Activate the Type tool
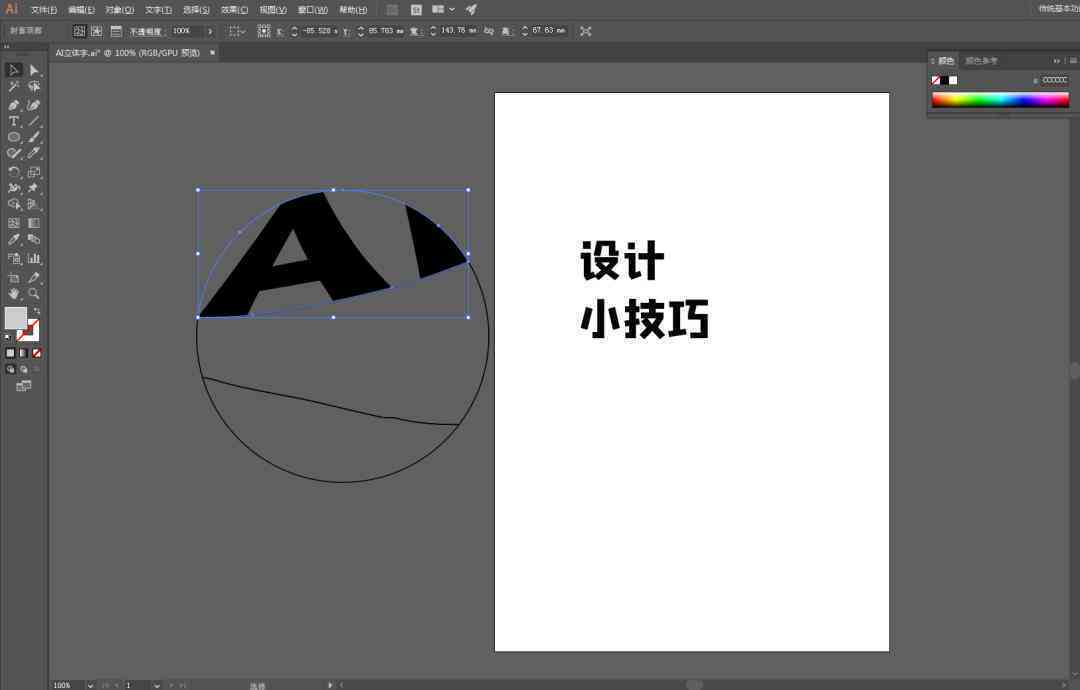 [x=13, y=121]
